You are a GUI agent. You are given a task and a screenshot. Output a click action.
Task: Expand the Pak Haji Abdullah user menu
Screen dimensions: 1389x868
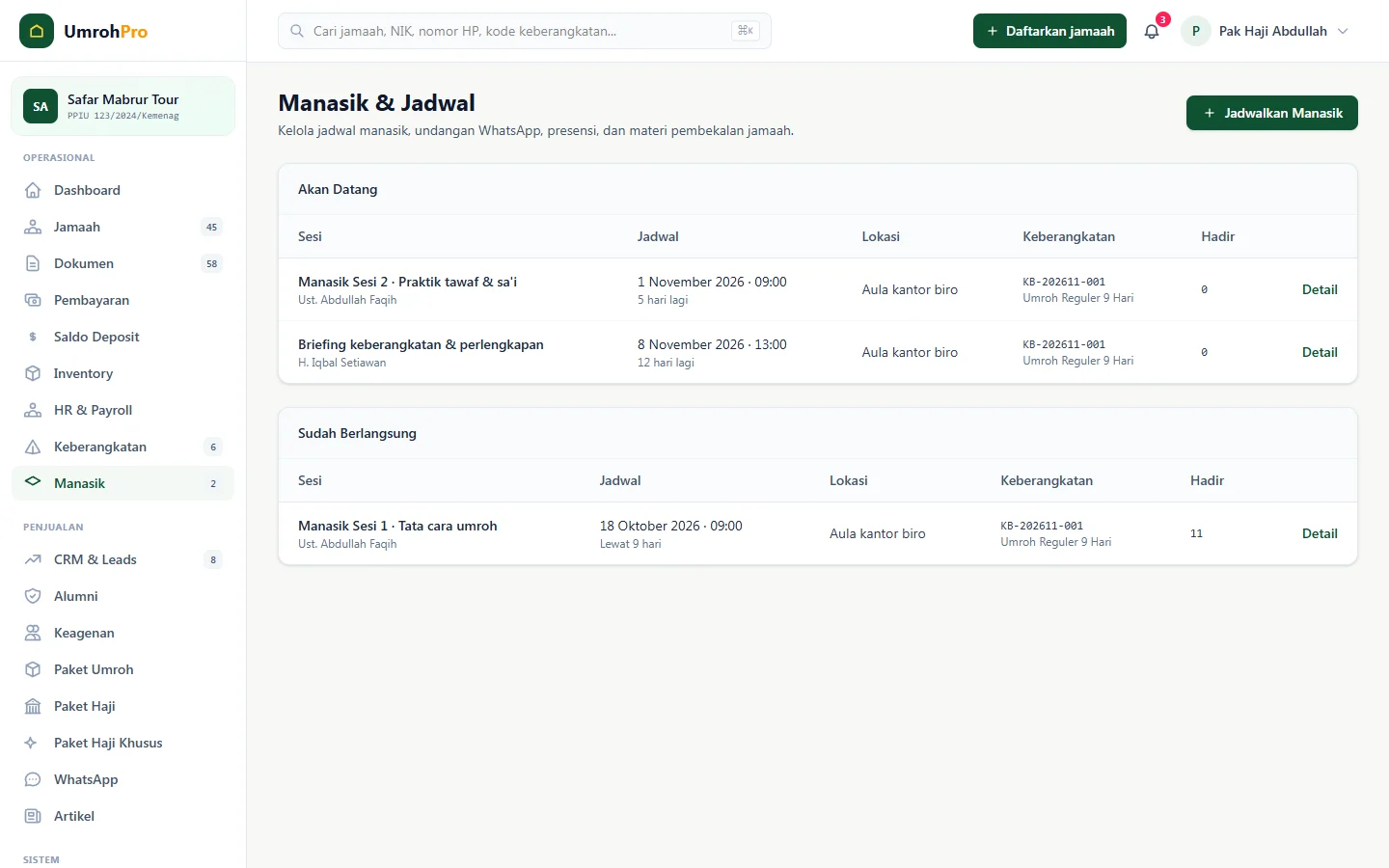point(1266,31)
